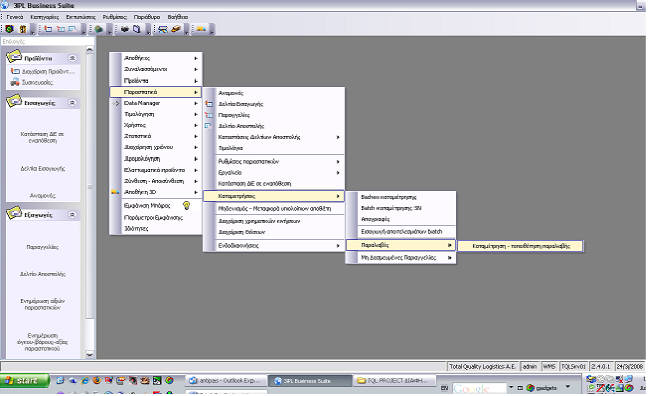Open the Παράθυρο menu

[x=147, y=17]
